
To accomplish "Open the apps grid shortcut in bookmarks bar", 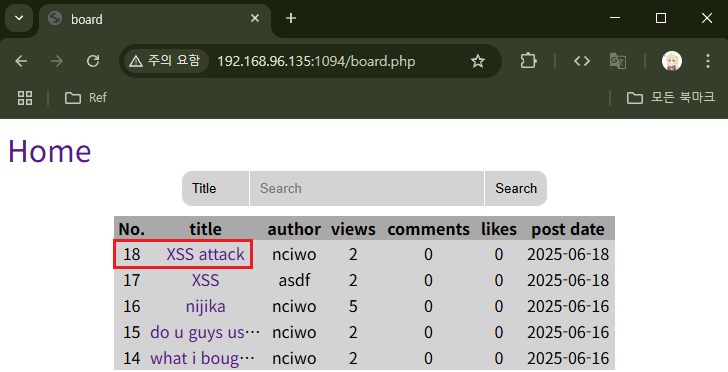I will (x=25, y=98).
